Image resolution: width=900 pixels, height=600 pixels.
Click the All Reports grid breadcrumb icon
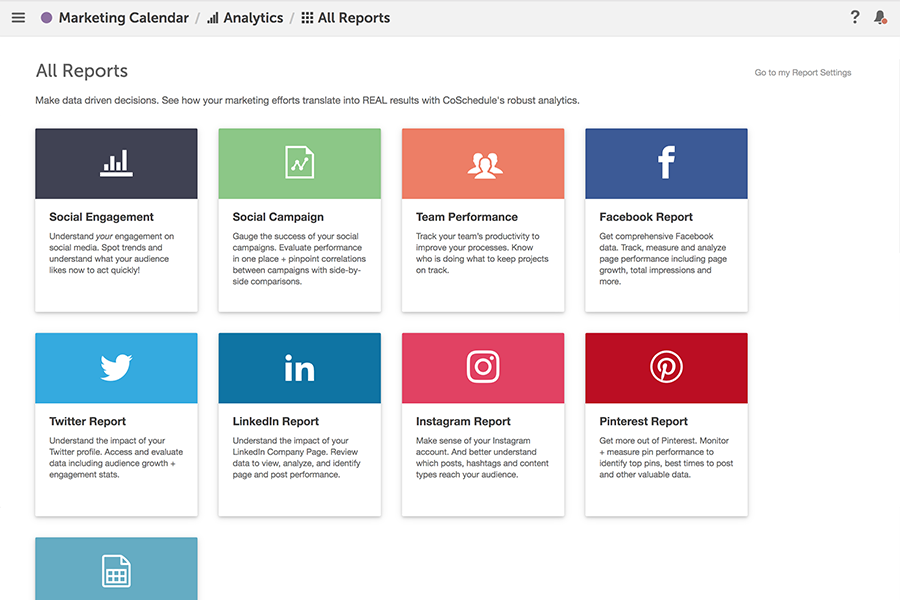click(307, 18)
